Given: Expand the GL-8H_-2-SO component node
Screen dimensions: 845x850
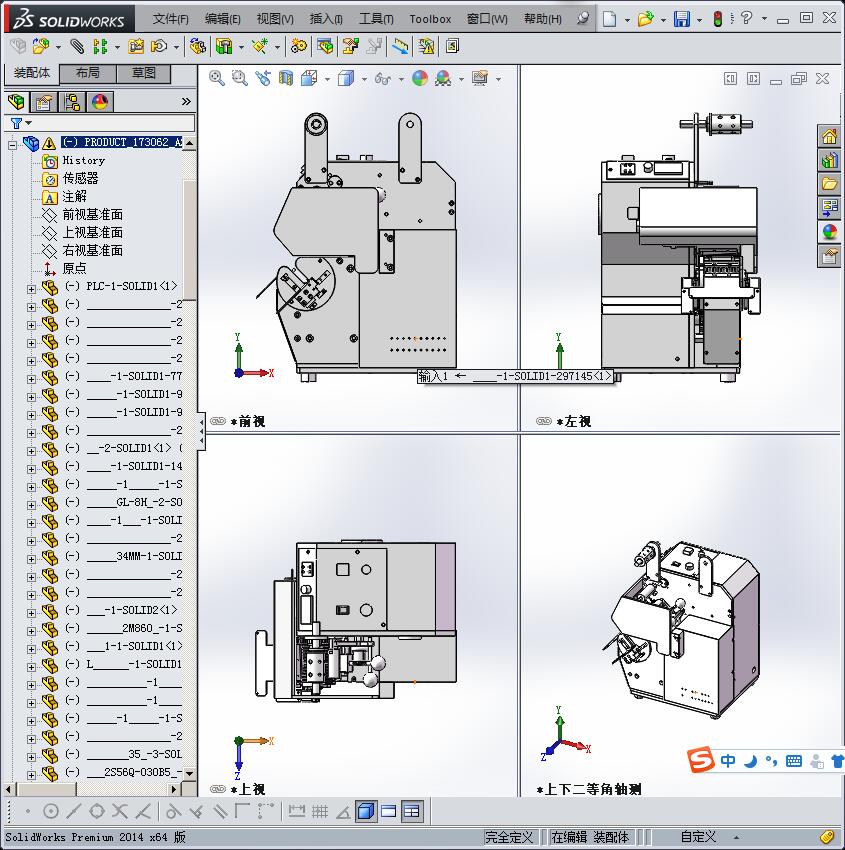Looking at the screenshot, I should [x=31, y=505].
